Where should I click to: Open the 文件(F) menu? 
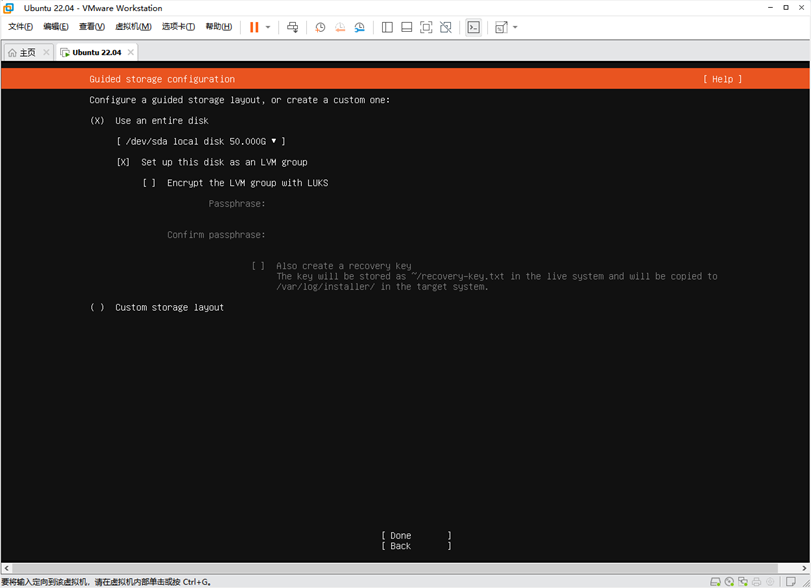point(21,27)
